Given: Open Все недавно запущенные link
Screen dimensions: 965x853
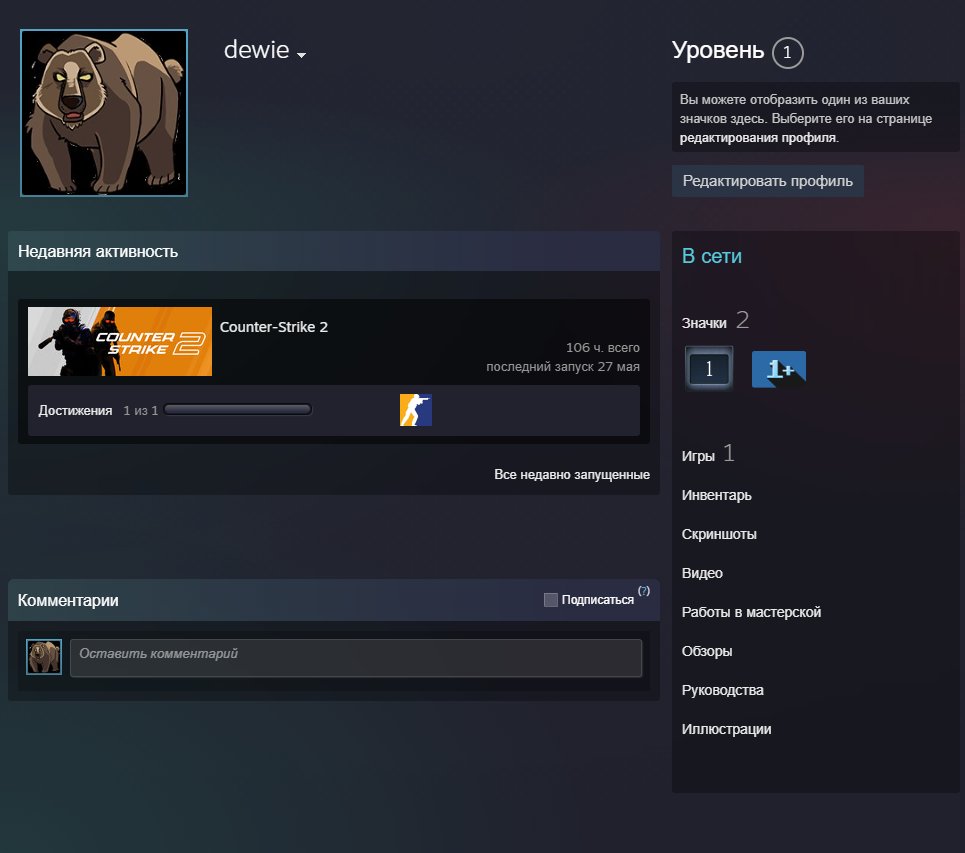Looking at the screenshot, I should pyautogui.click(x=572, y=475).
